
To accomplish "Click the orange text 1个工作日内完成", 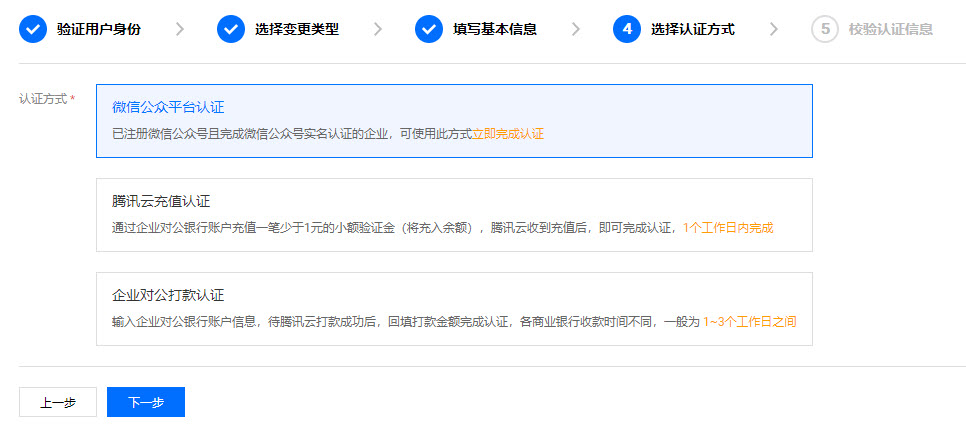I will 728,228.
